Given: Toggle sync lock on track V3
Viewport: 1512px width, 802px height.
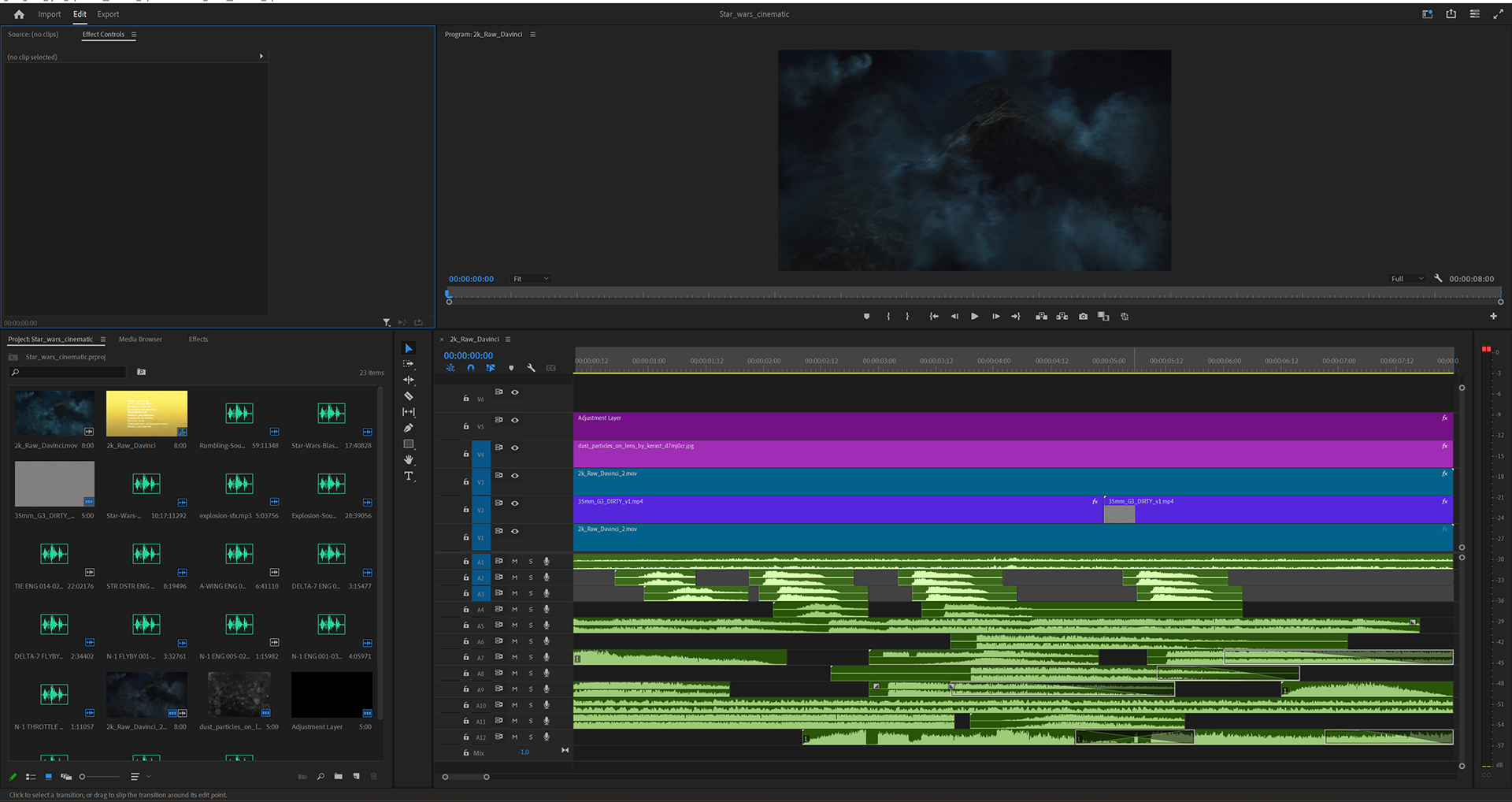Looking at the screenshot, I should tap(498, 475).
